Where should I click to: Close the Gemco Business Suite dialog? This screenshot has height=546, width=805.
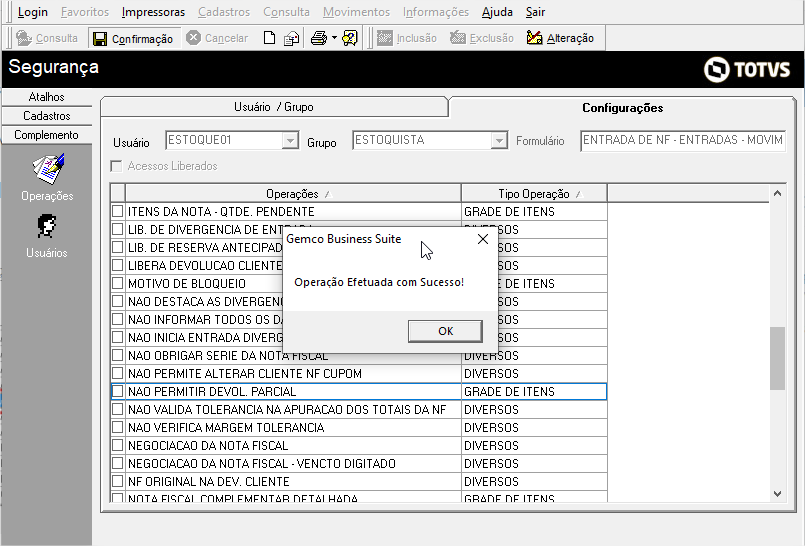[483, 239]
